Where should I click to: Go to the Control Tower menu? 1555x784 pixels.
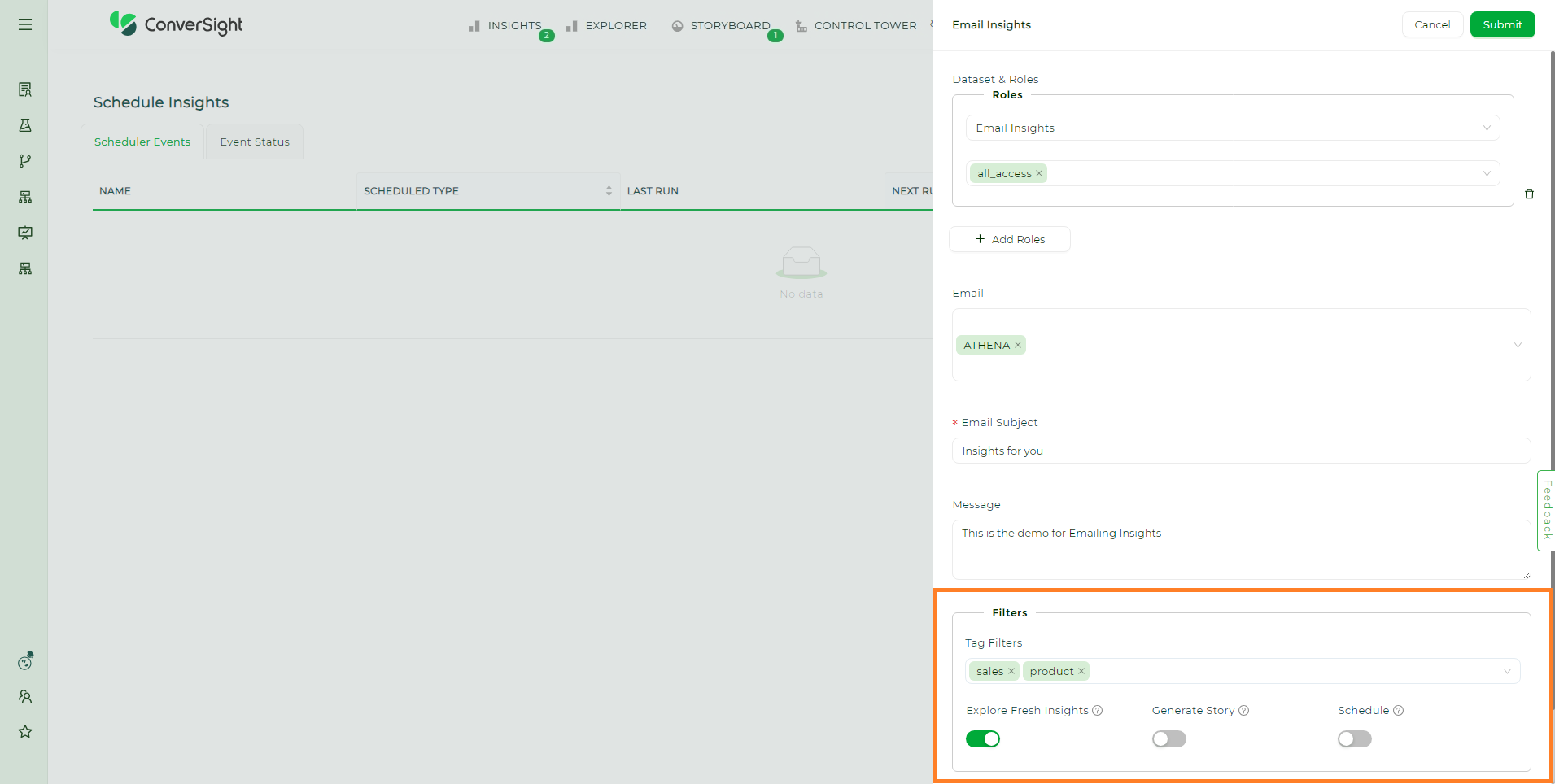click(x=856, y=25)
